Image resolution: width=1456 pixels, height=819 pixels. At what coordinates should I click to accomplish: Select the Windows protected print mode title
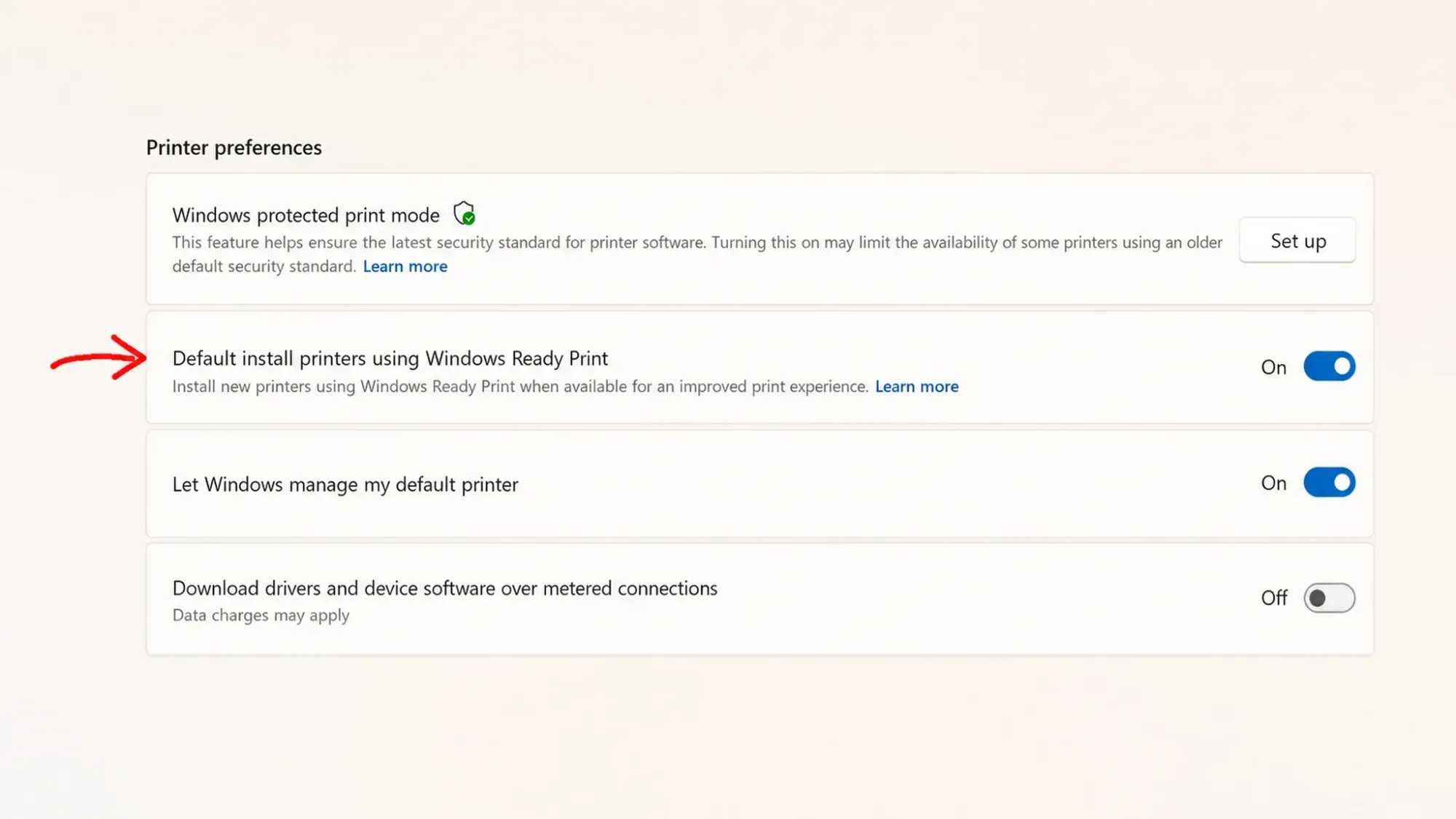tap(306, 215)
